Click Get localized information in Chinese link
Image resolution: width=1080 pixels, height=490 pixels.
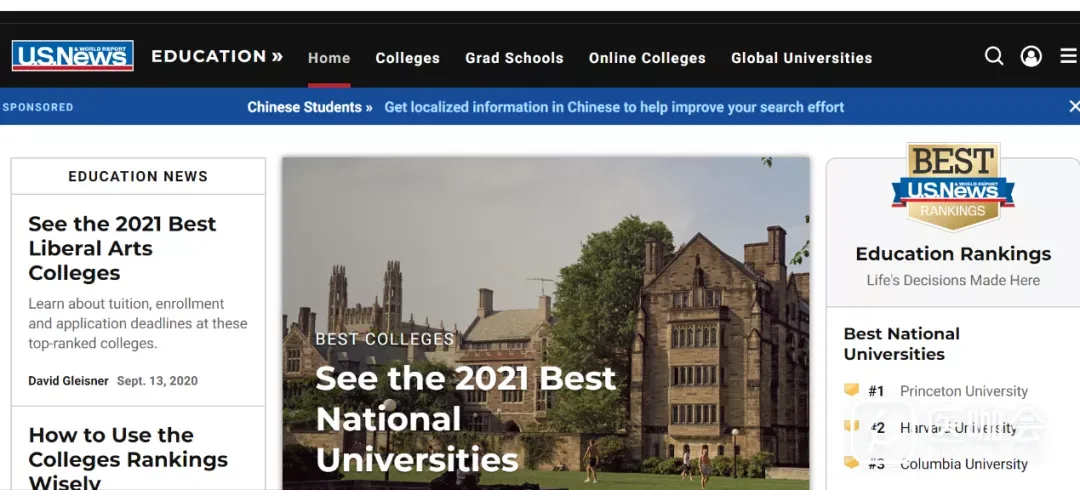click(614, 107)
